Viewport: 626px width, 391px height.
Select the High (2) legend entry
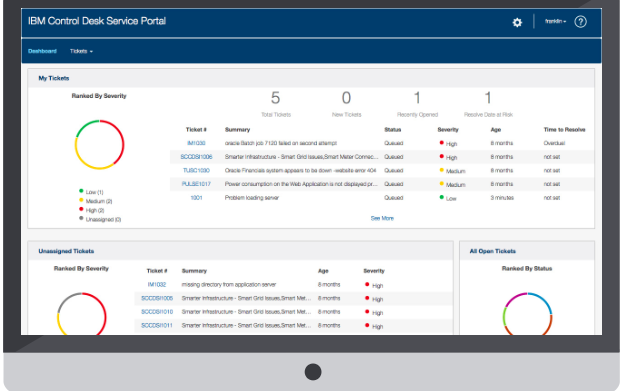[91, 210]
